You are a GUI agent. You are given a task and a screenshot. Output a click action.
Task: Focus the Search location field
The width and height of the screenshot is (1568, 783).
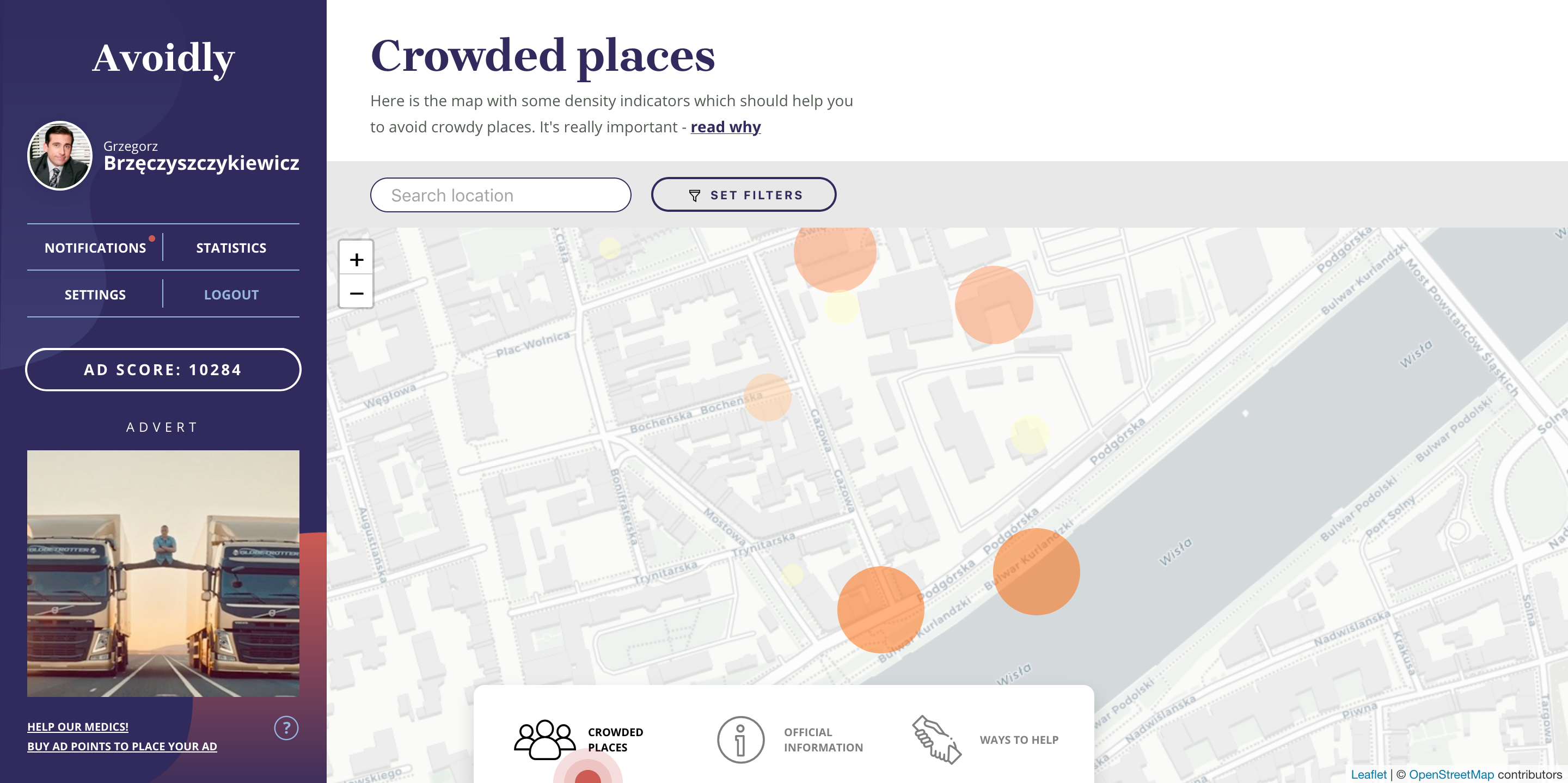coord(500,195)
